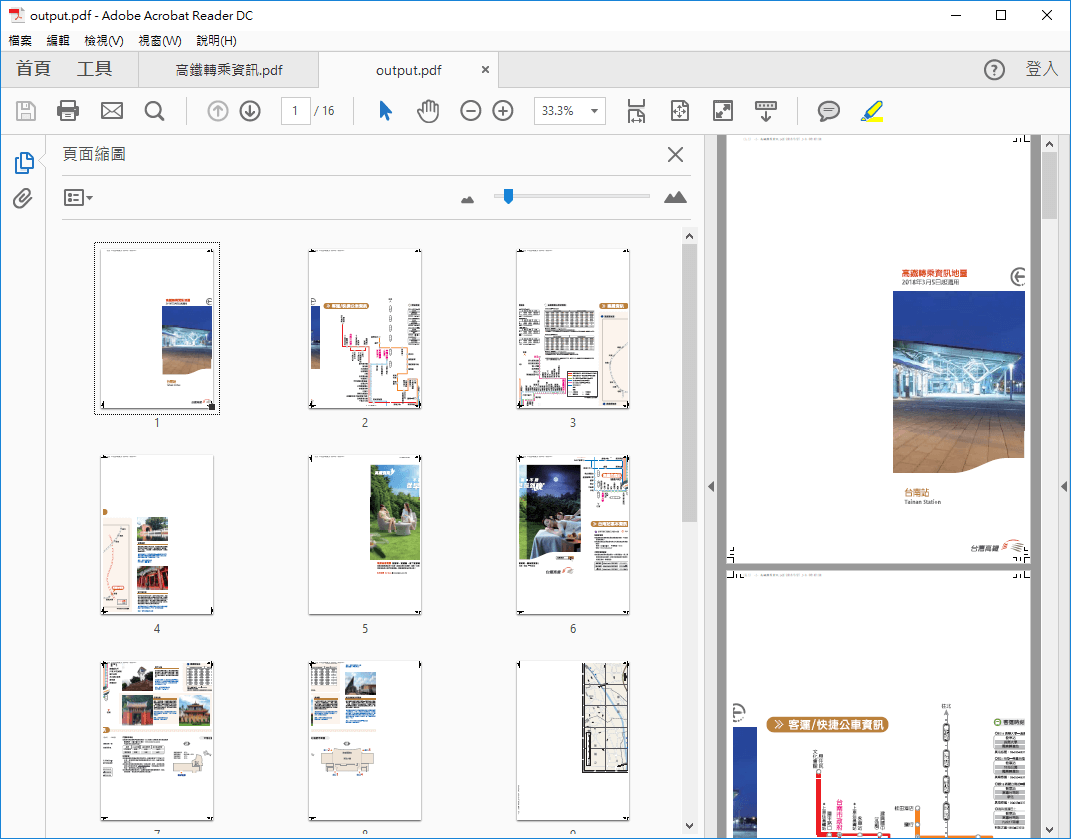Viewport: 1071px width, 839px height.
Task: Open the 工具 tools view
Action: click(95, 69)
